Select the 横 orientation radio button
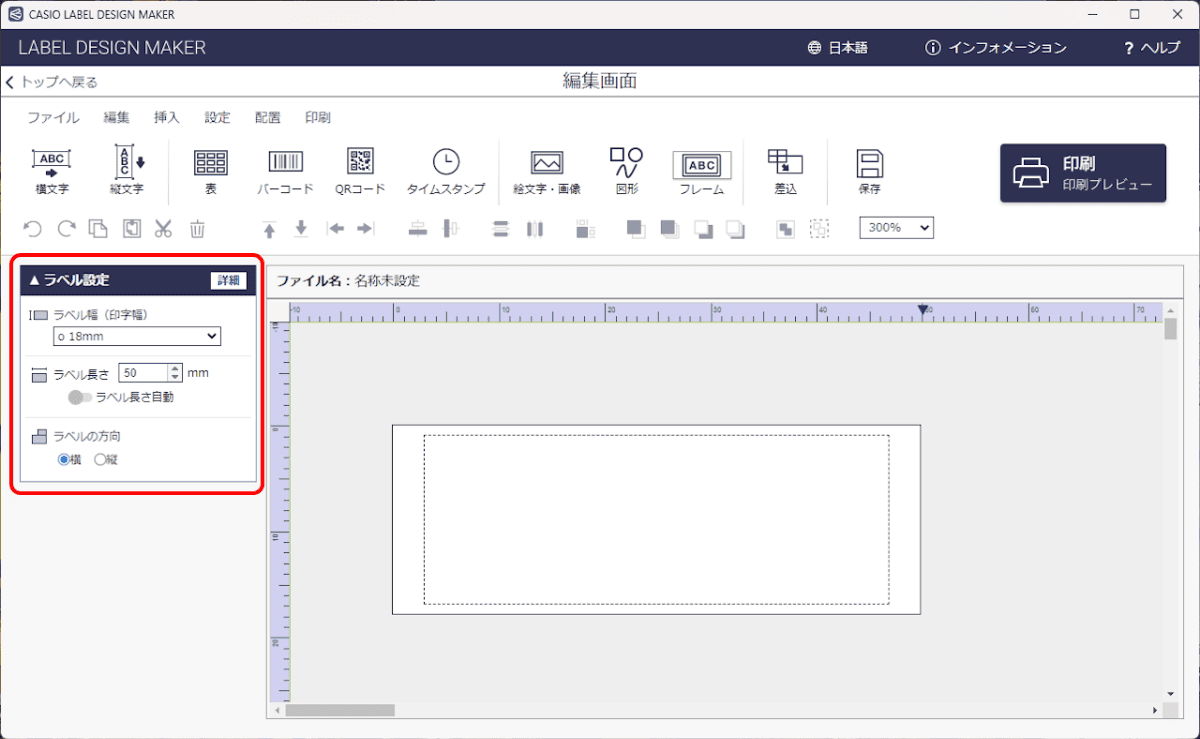This screenshot has width=1200, height=739. pyautogui.click(x=64, y=460)
